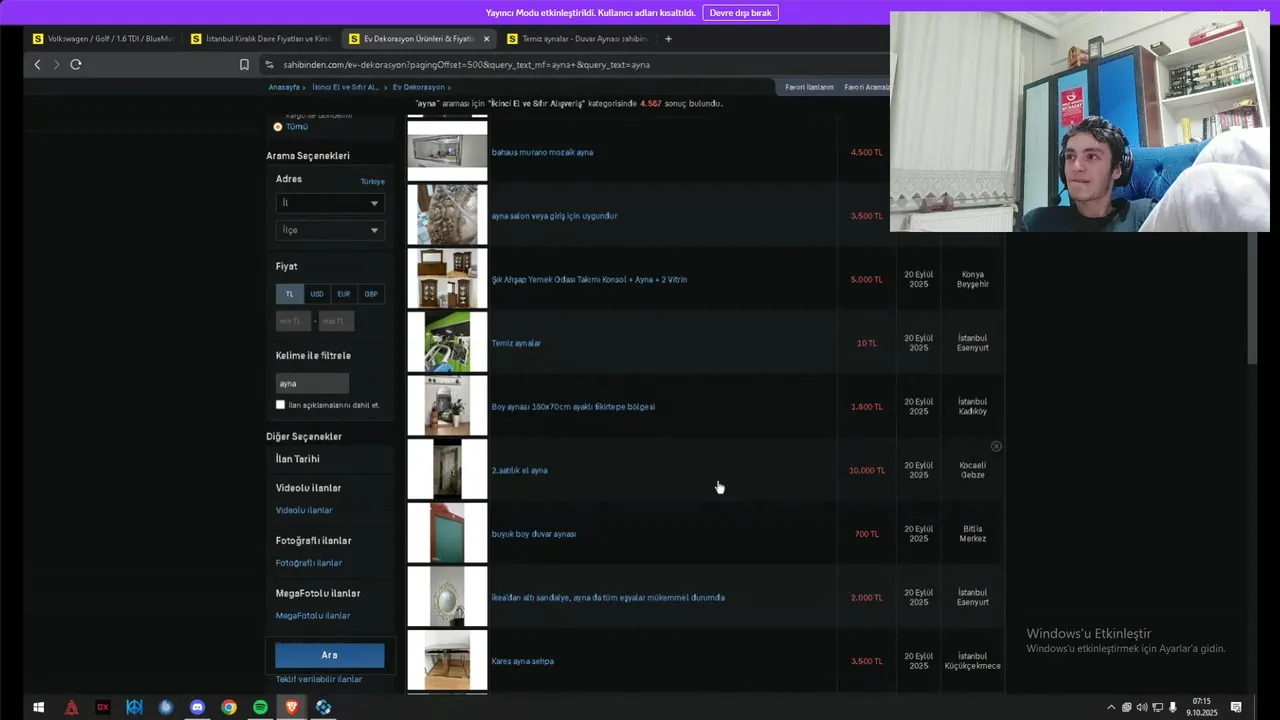Open a new tab with plus icon

pyautogui.click(x=668, y=39)
